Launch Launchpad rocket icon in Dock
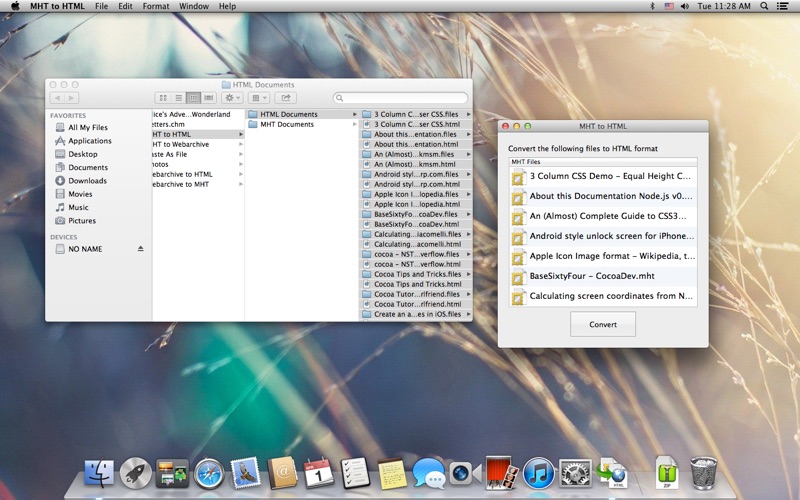The image size is (800, 500). [x=136, y=473]
